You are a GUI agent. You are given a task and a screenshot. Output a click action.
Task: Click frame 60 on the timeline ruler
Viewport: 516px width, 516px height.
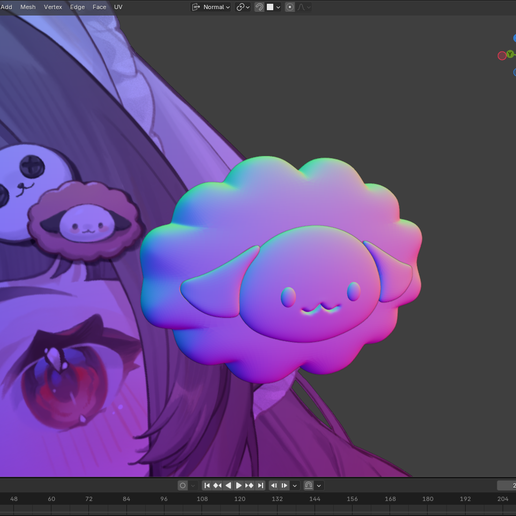coord(51,499)
